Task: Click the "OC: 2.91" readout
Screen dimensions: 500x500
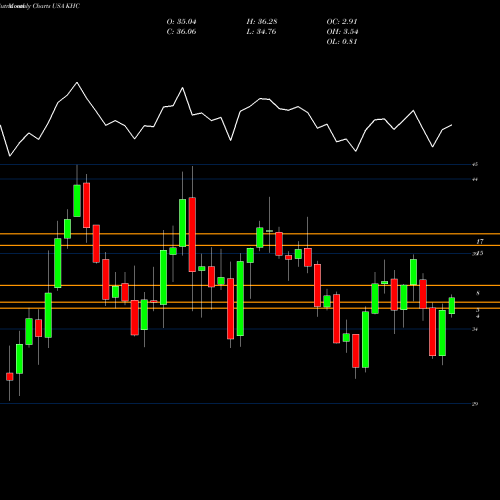Action: (x=342, y=22)
